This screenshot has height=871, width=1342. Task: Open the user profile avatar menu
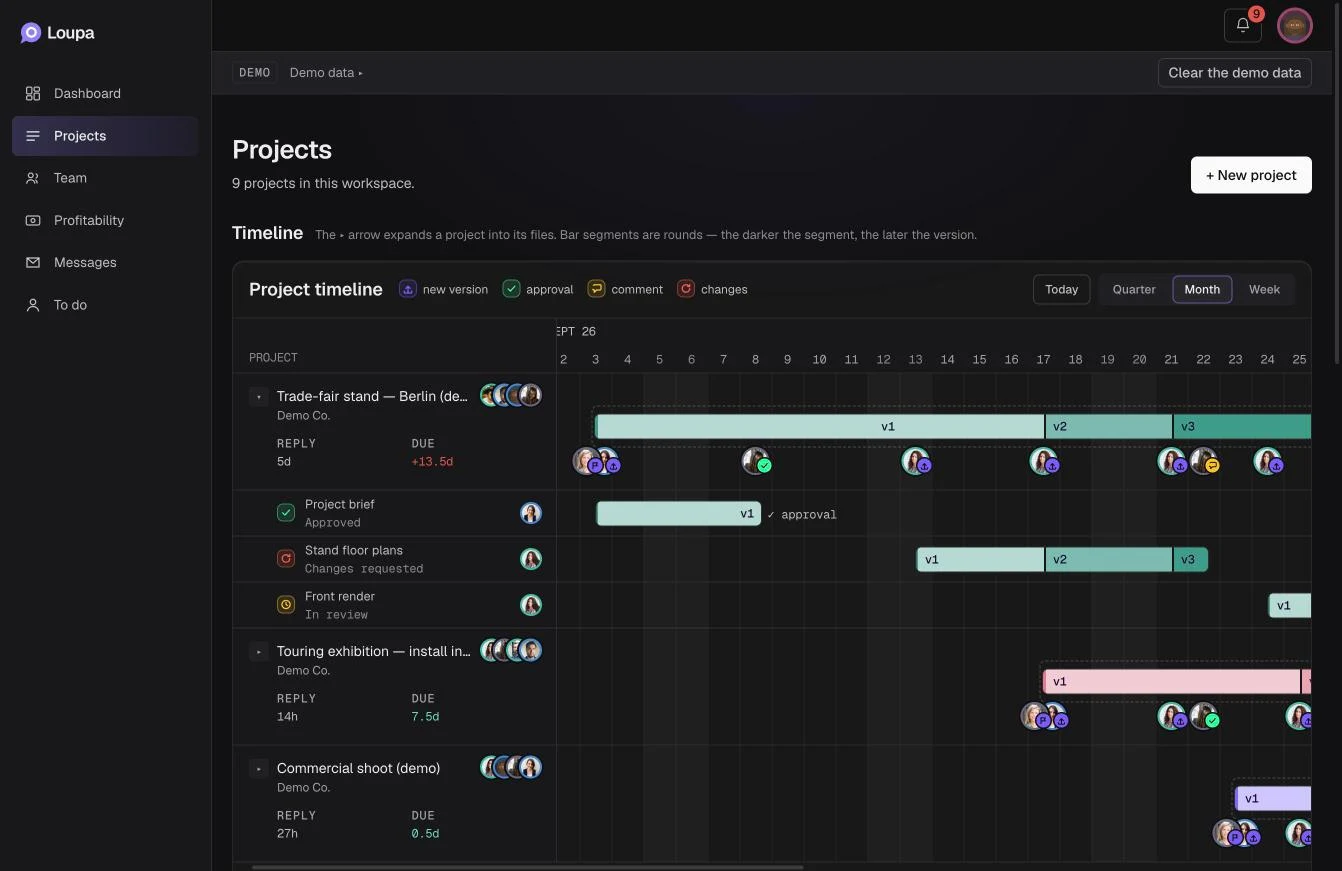click(1295, 26)
